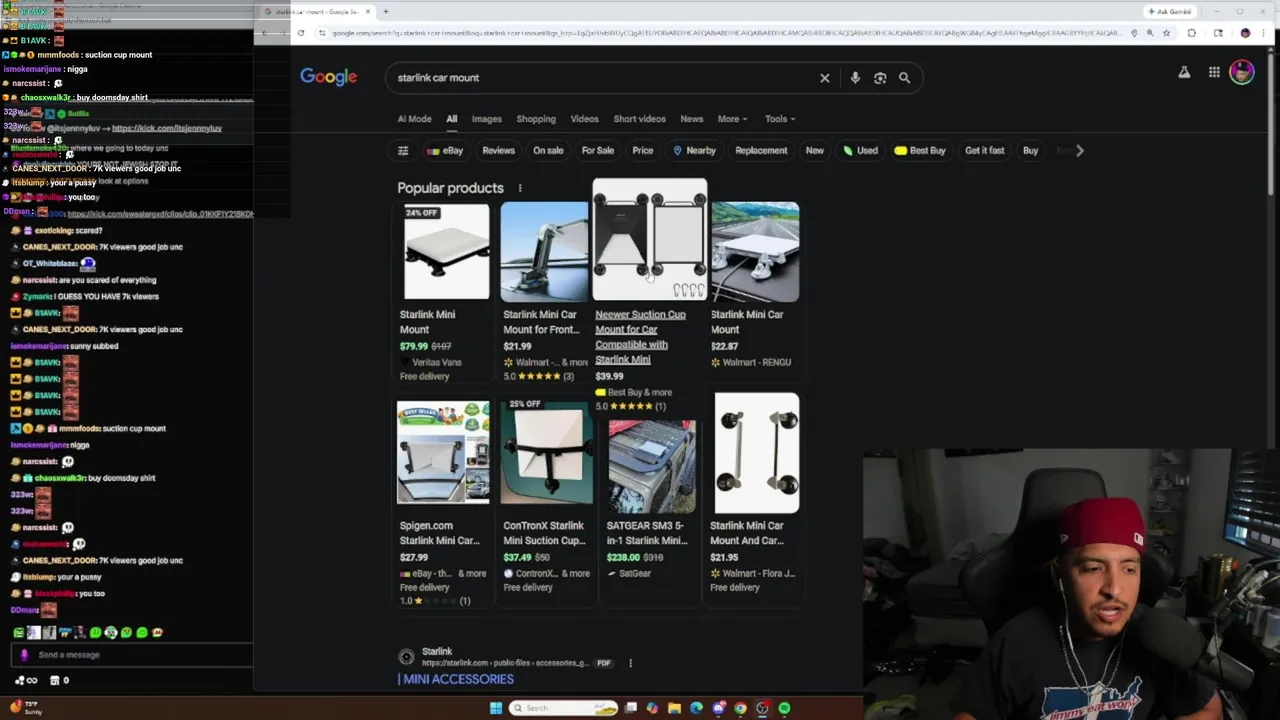Click the magnifier search submit icon
Viewport: 1280px width, 720px height.
[x=904, y=78]
